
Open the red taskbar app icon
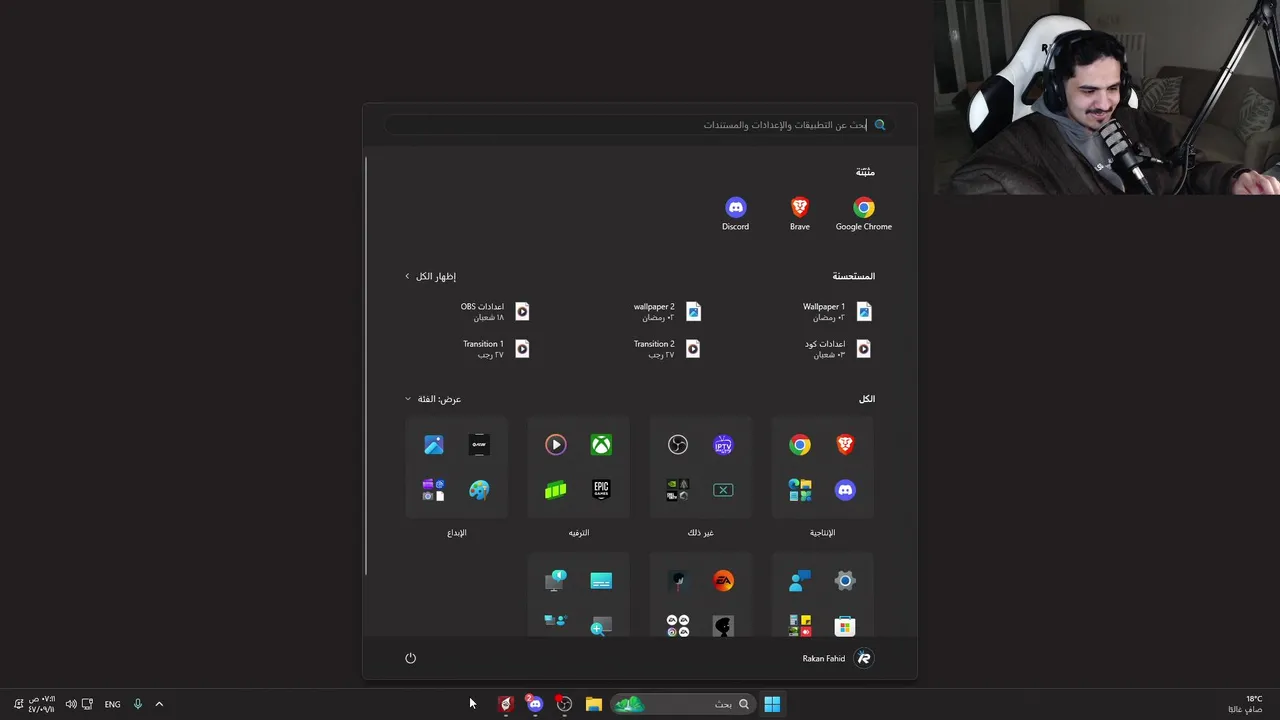[506, 704]
